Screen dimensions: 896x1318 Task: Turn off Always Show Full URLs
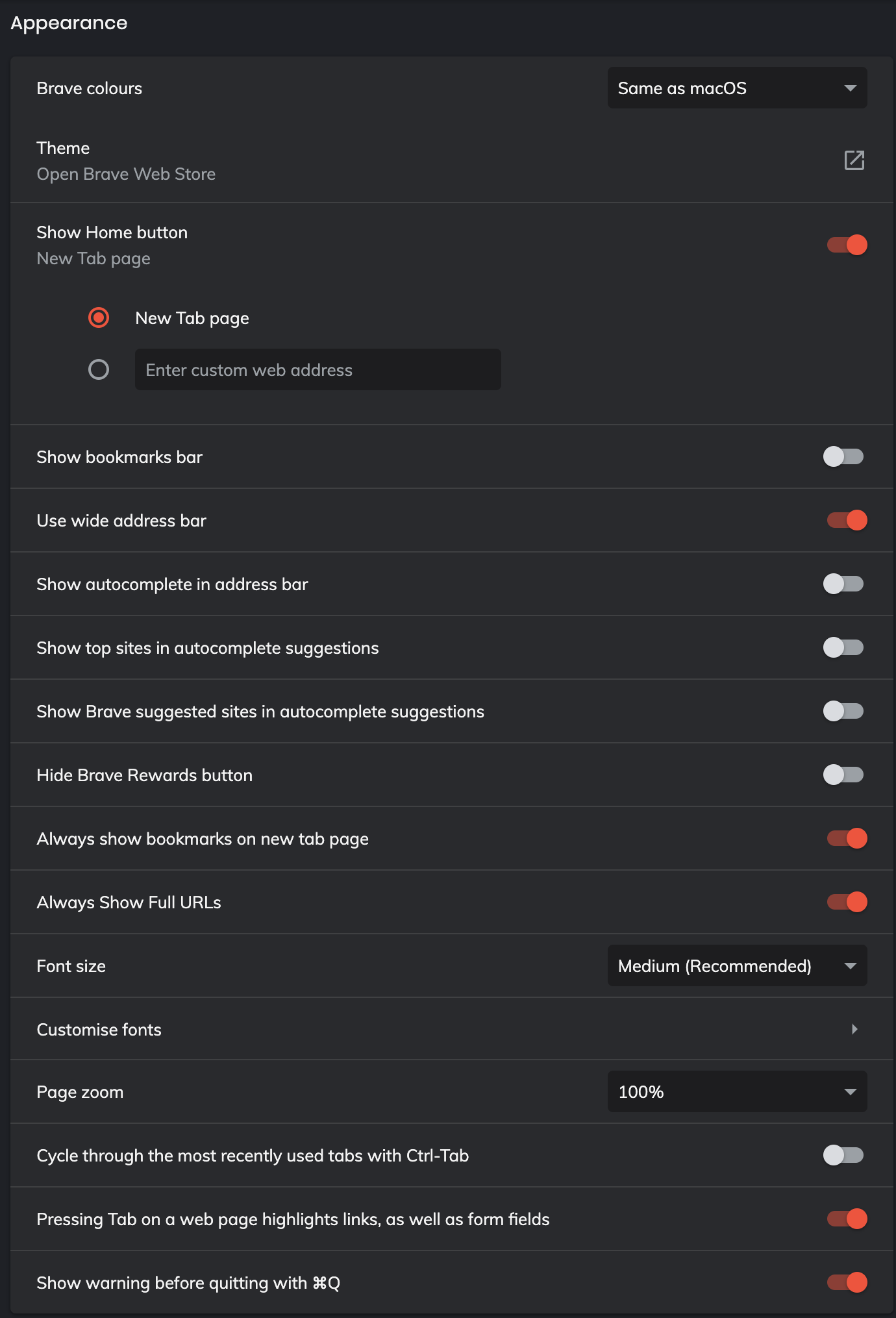(x=847, y=902)
